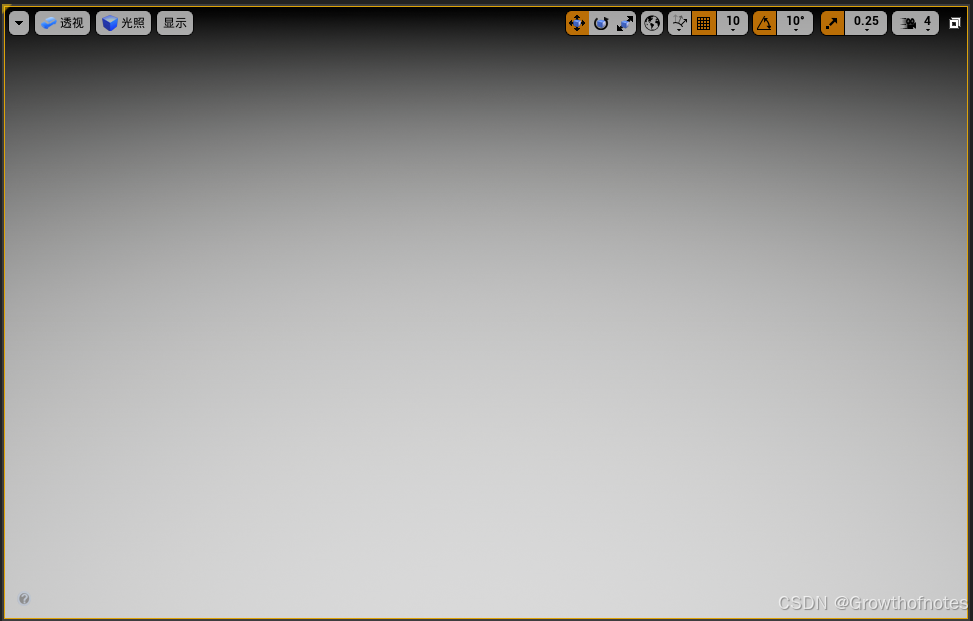Open the 光照 lit view mode menu
Screen dimensions: 973x621
[x=123, y=23]
